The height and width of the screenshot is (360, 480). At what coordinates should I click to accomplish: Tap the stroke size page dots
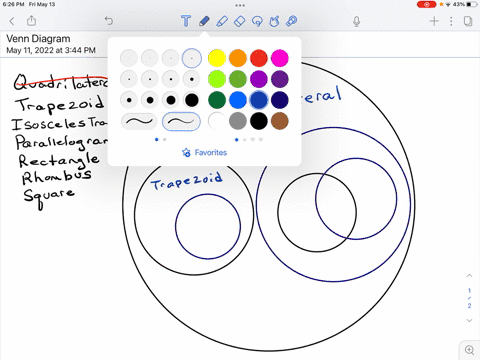[x=160, y=140]
